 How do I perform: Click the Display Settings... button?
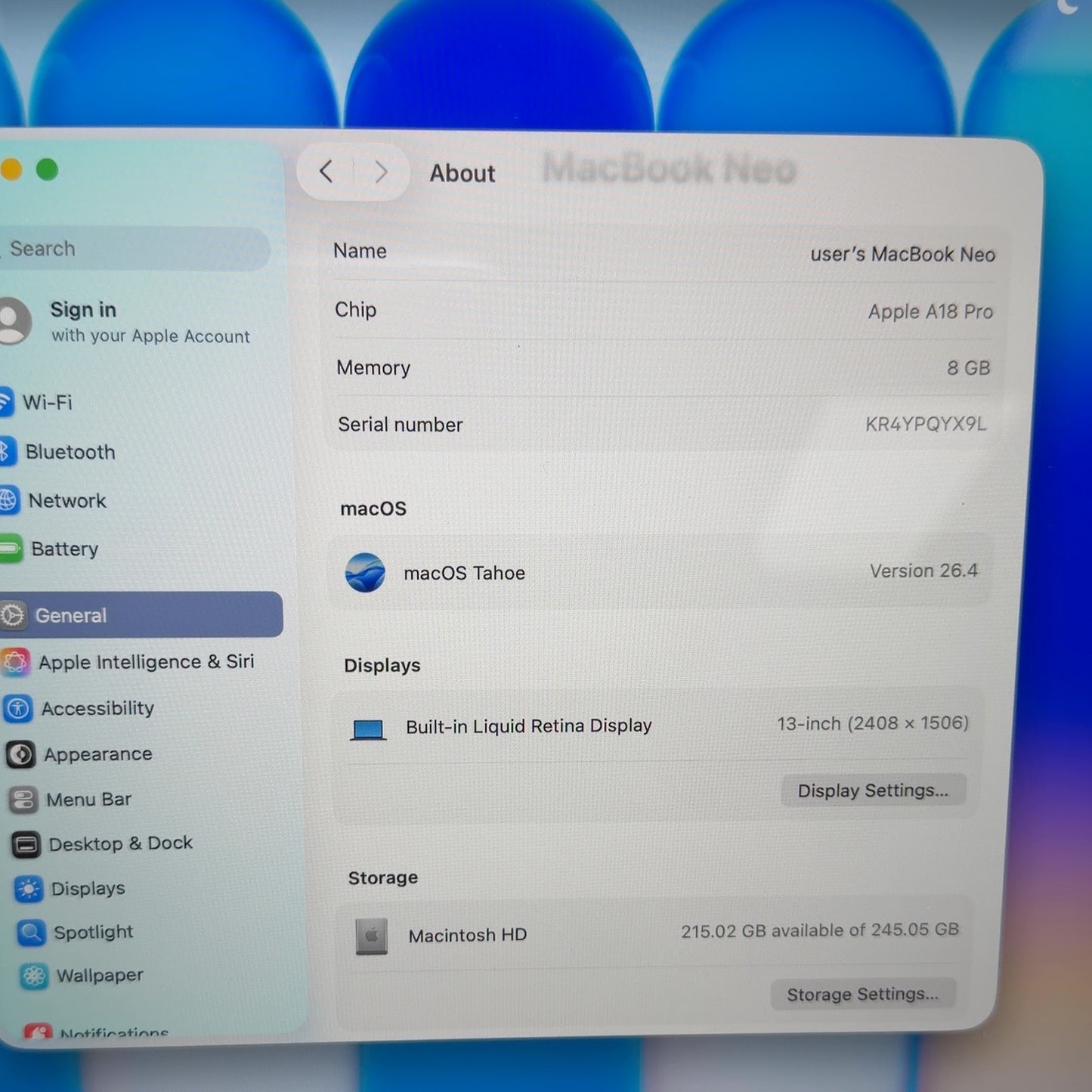click(x=874, y=790)
